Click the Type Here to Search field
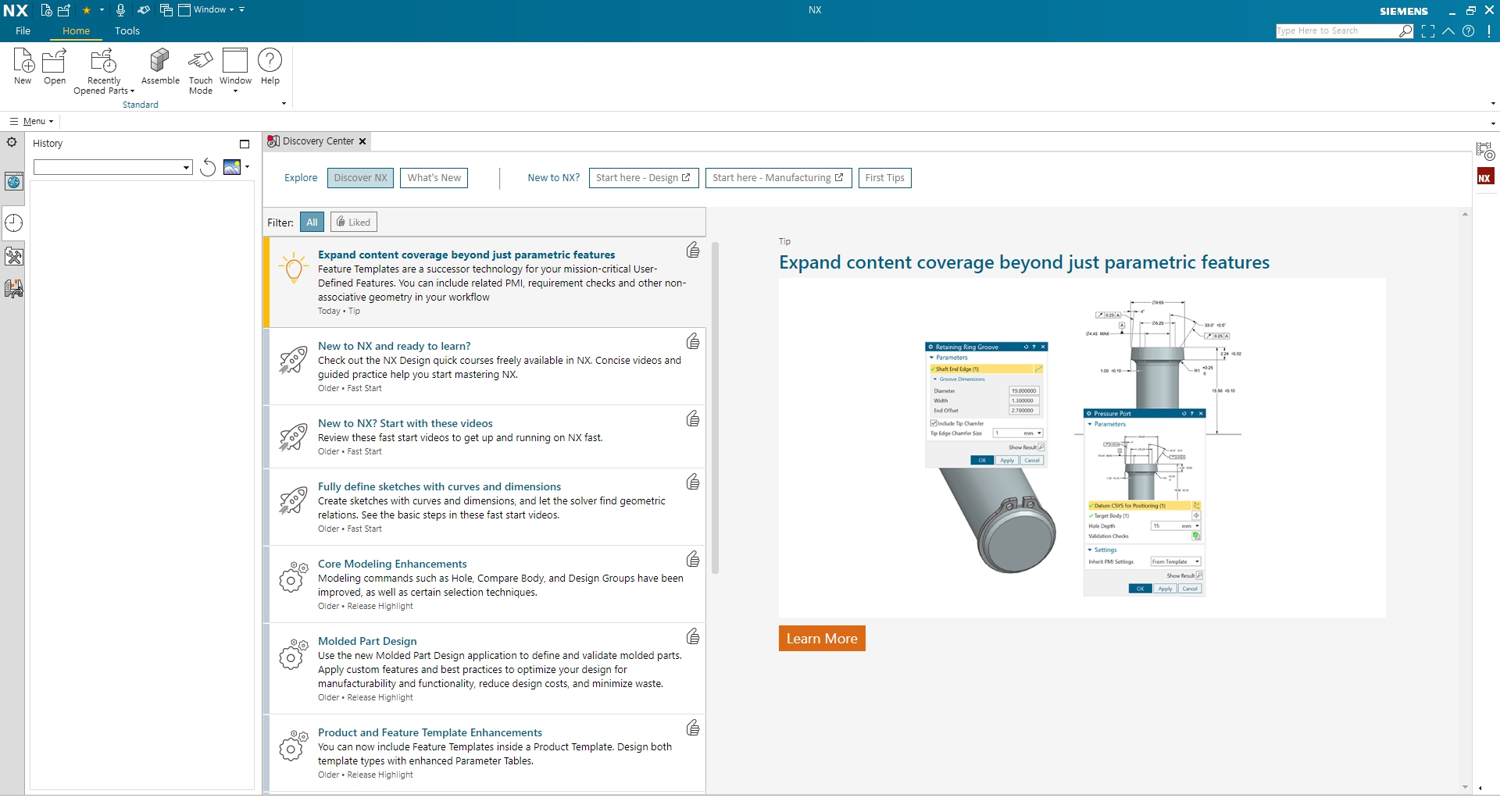 click(1337, 31)
